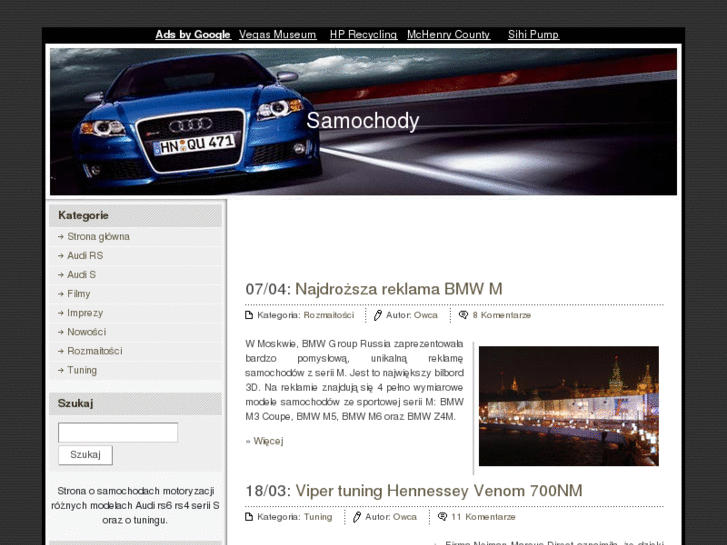Click the blue Audi header banner image
The image size is (727, 545).
(x=364, y=122)
